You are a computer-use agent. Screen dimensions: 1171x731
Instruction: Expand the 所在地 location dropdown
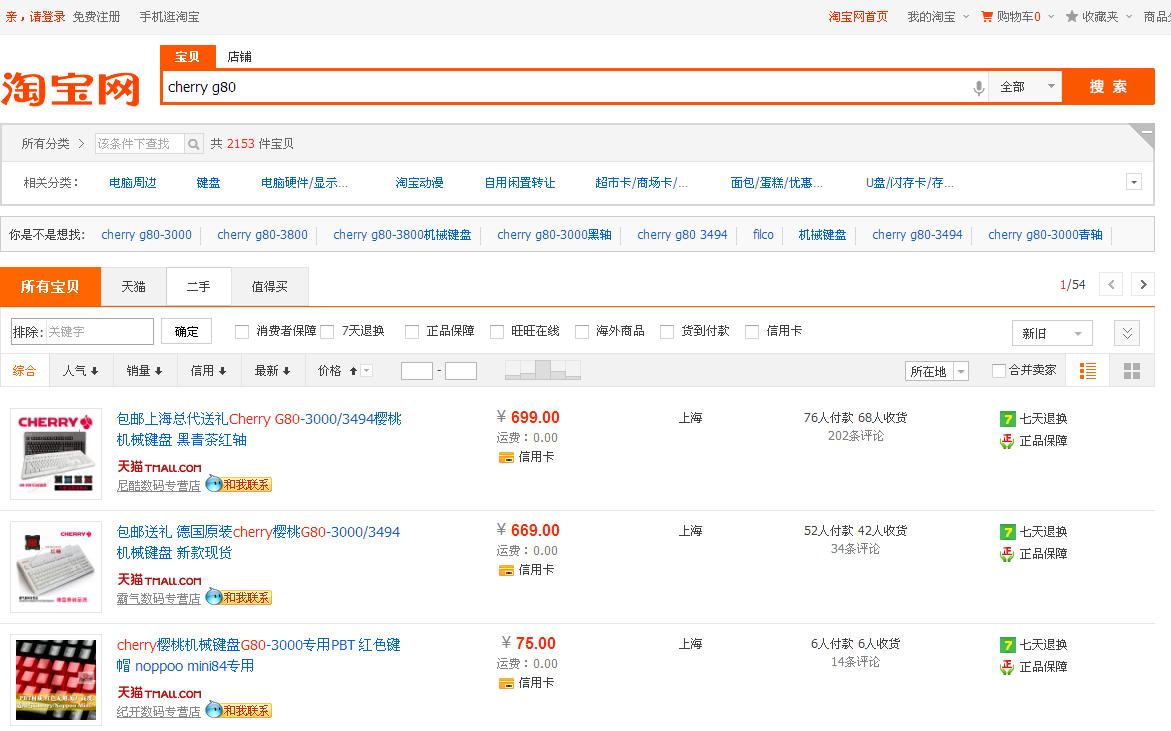pos(936,371)
